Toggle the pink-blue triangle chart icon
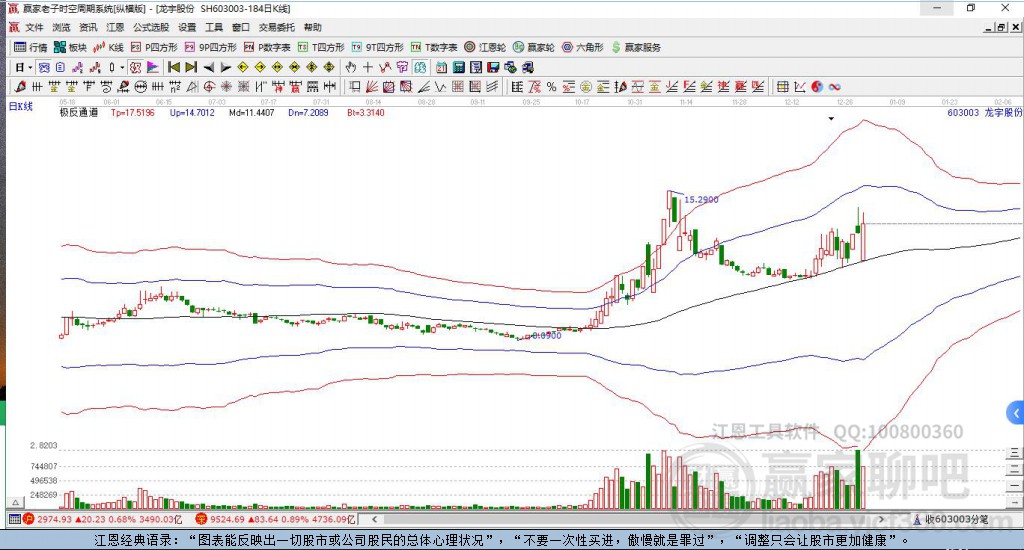The image size is (1024, 550). [152, 67]
